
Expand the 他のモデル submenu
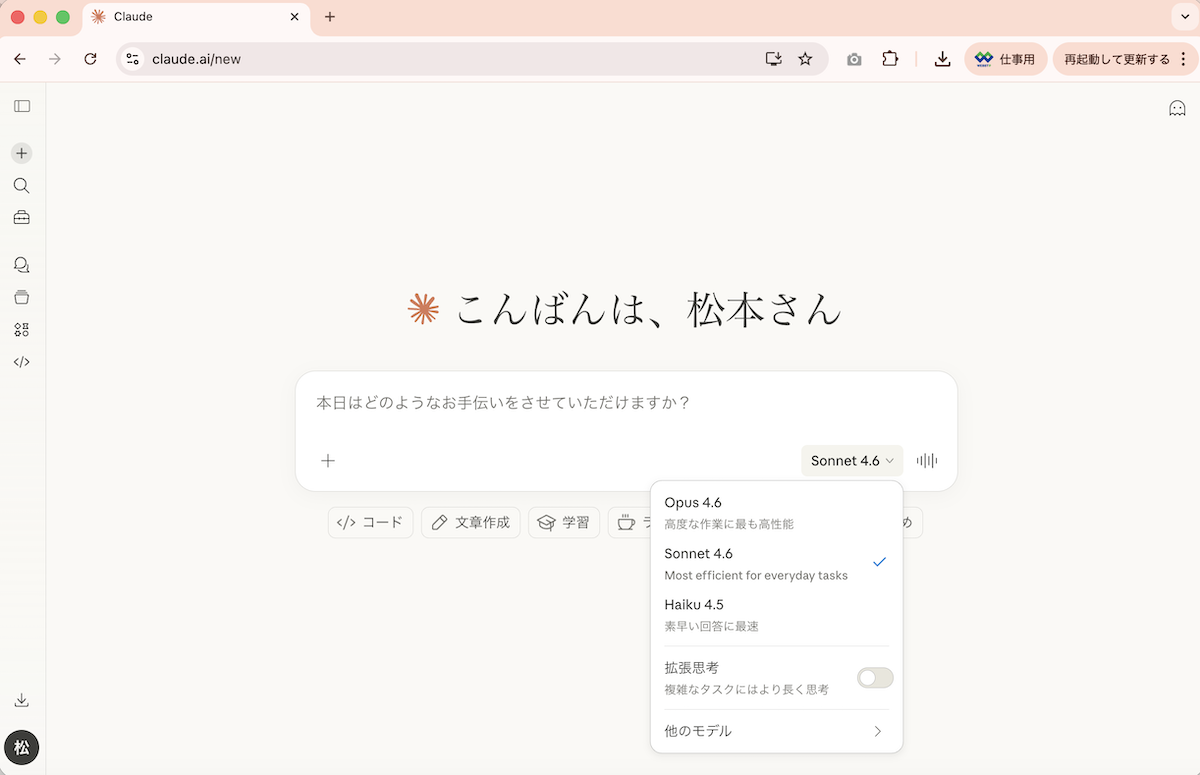tap(776, 731)
